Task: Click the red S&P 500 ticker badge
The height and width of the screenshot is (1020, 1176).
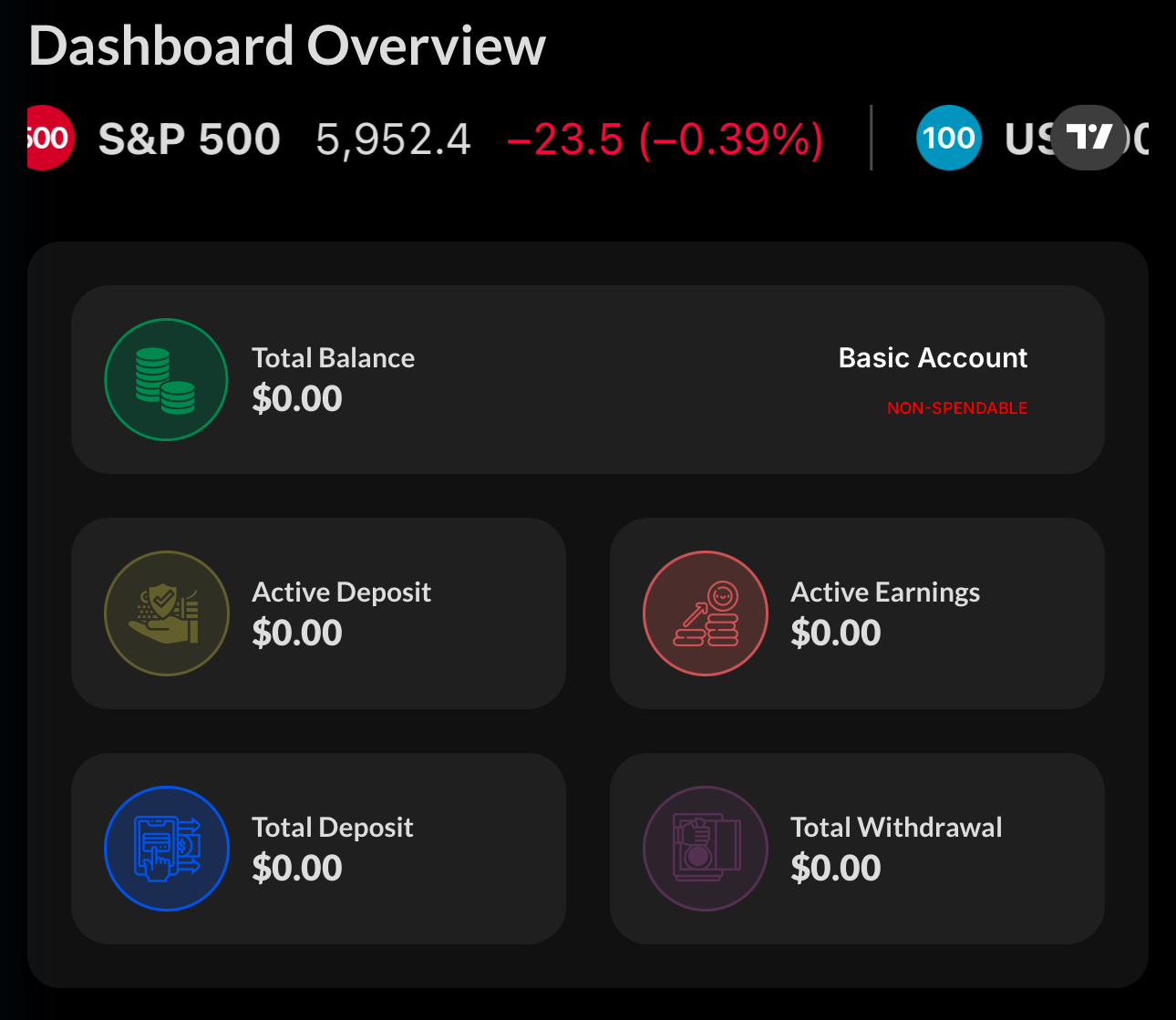Action: tap(49, 138)
